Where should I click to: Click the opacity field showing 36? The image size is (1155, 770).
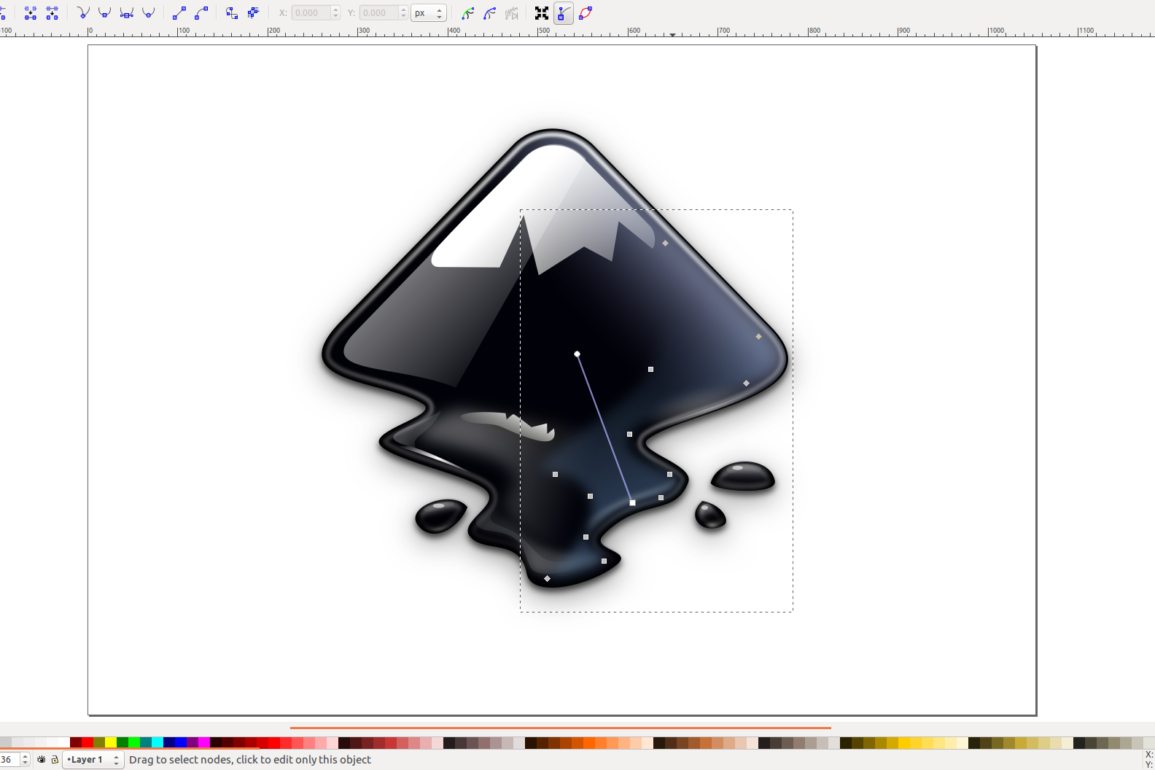10,759
